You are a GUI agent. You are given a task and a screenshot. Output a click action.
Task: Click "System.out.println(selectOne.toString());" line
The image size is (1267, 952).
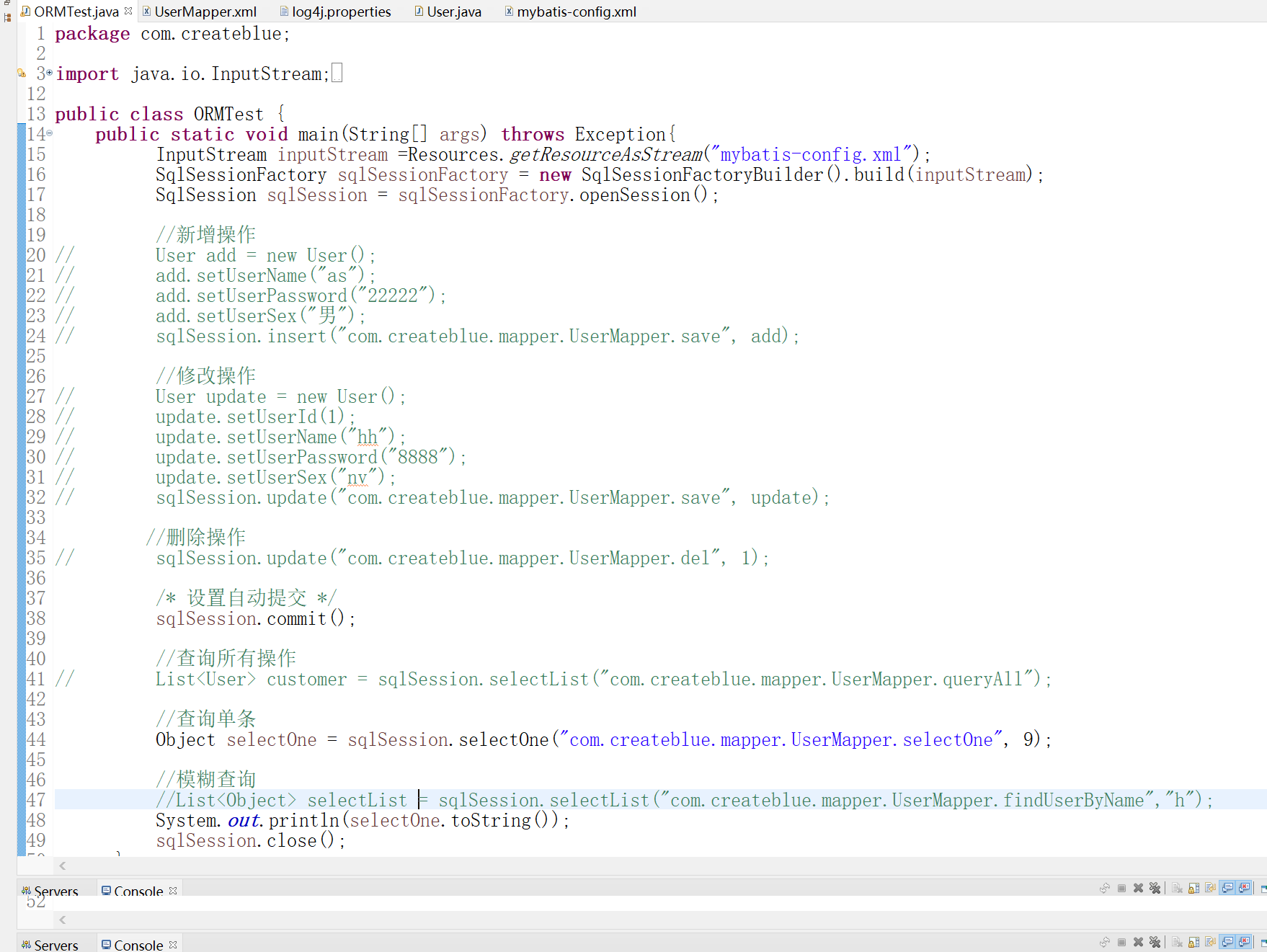pyautogui.click(x=363, y=820)
